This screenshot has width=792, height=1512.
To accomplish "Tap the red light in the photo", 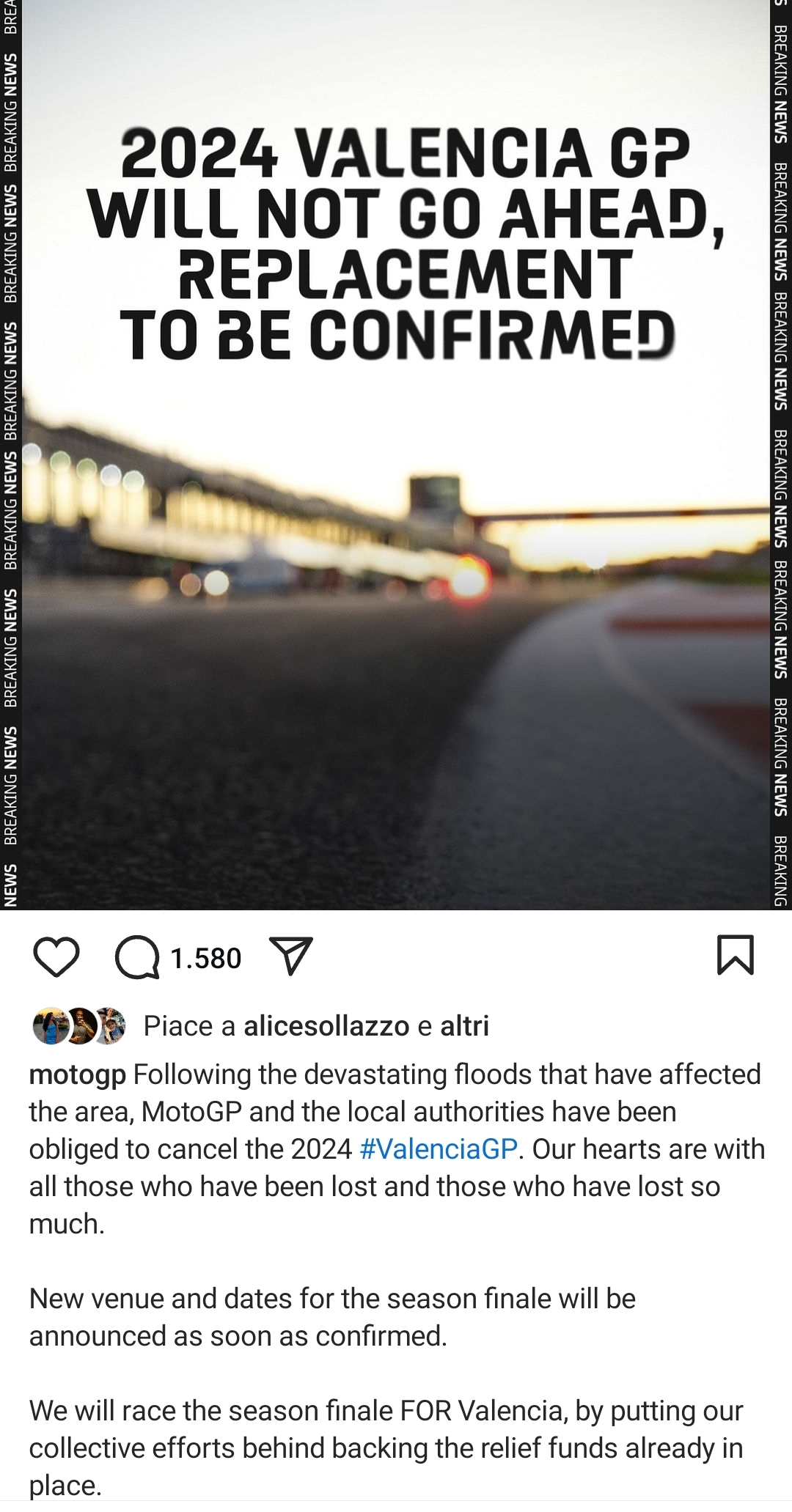I will tap(469, 579).
